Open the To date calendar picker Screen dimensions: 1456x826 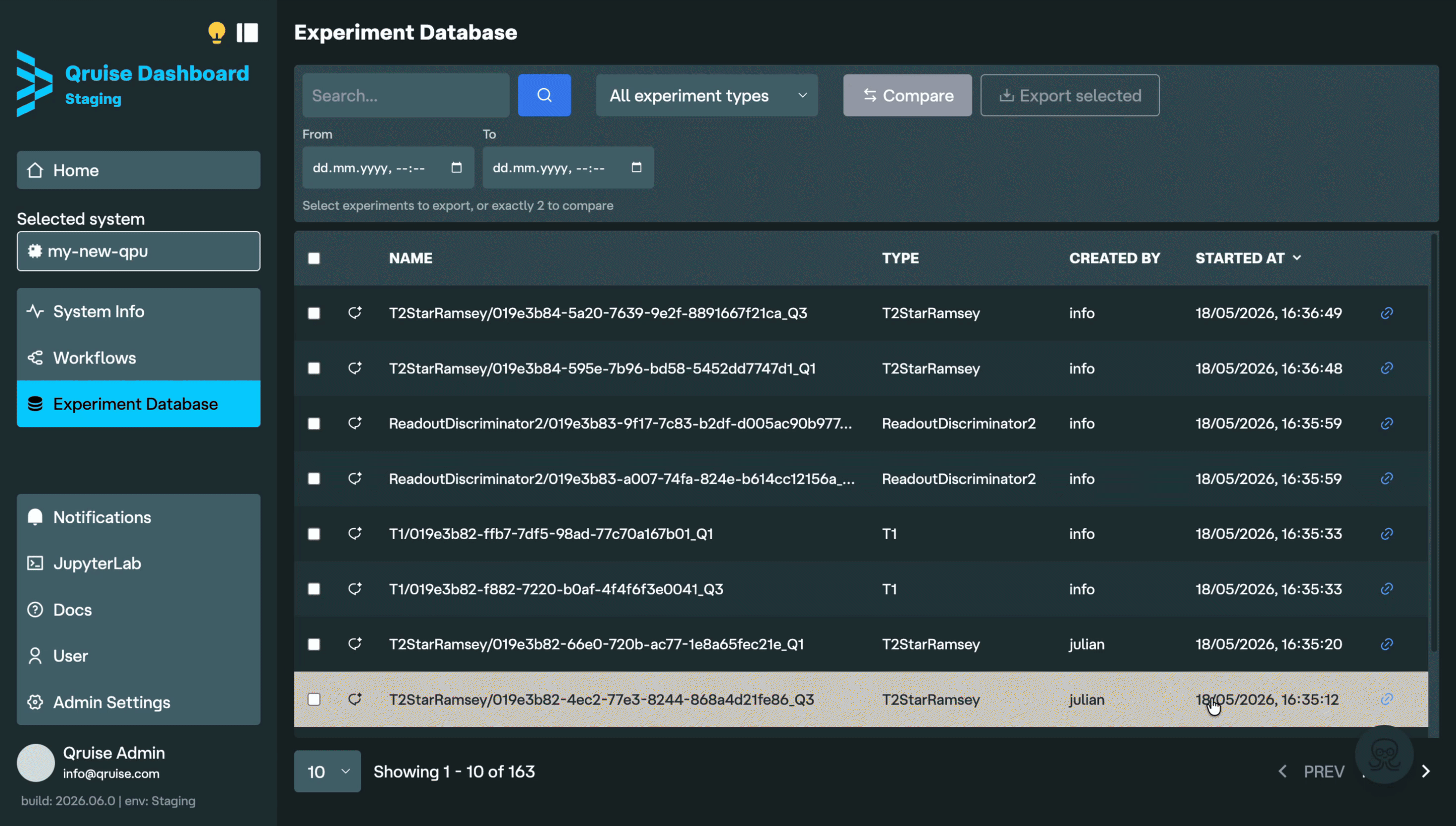point(636,167)
